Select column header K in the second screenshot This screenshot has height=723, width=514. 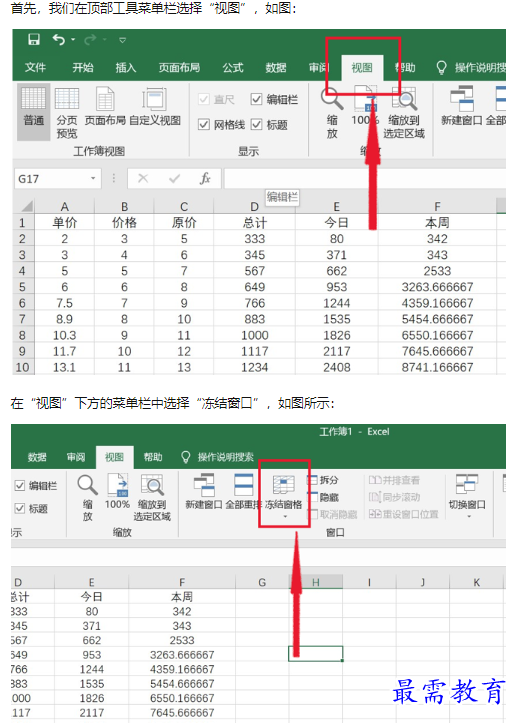point(477,582)
